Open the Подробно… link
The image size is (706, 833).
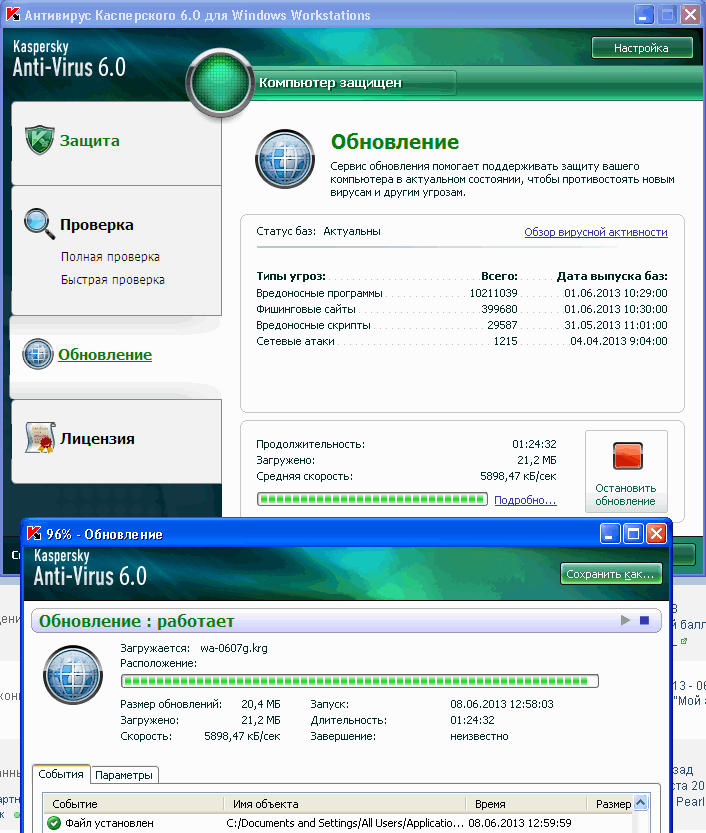525,500
